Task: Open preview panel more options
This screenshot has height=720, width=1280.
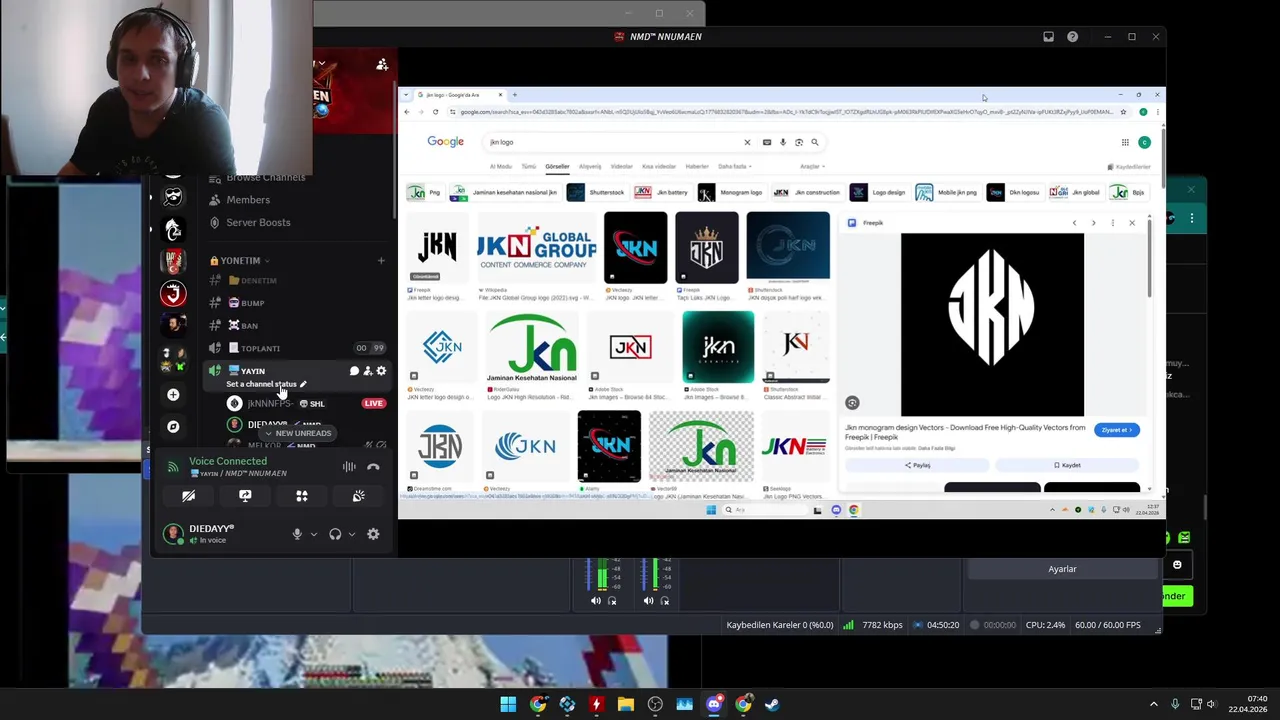Action: coord(1112,223)
